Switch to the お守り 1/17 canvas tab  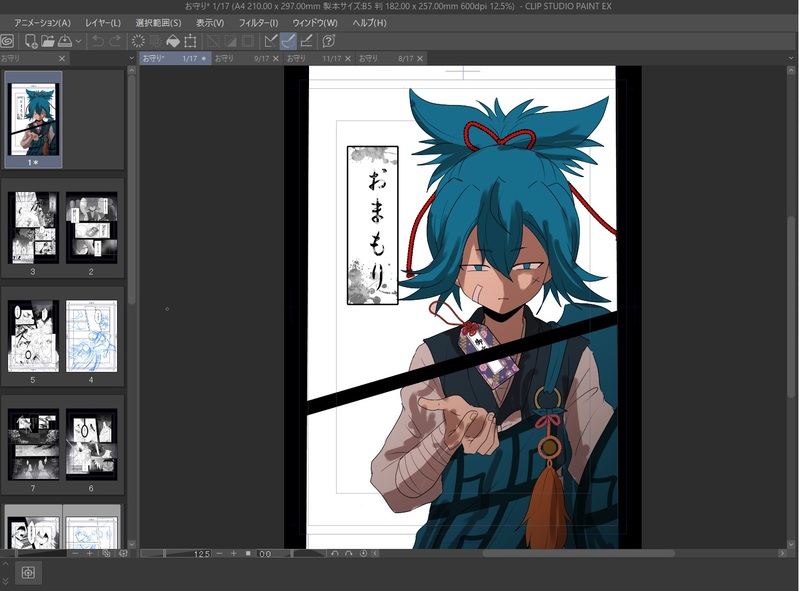[x=175, y=59]
